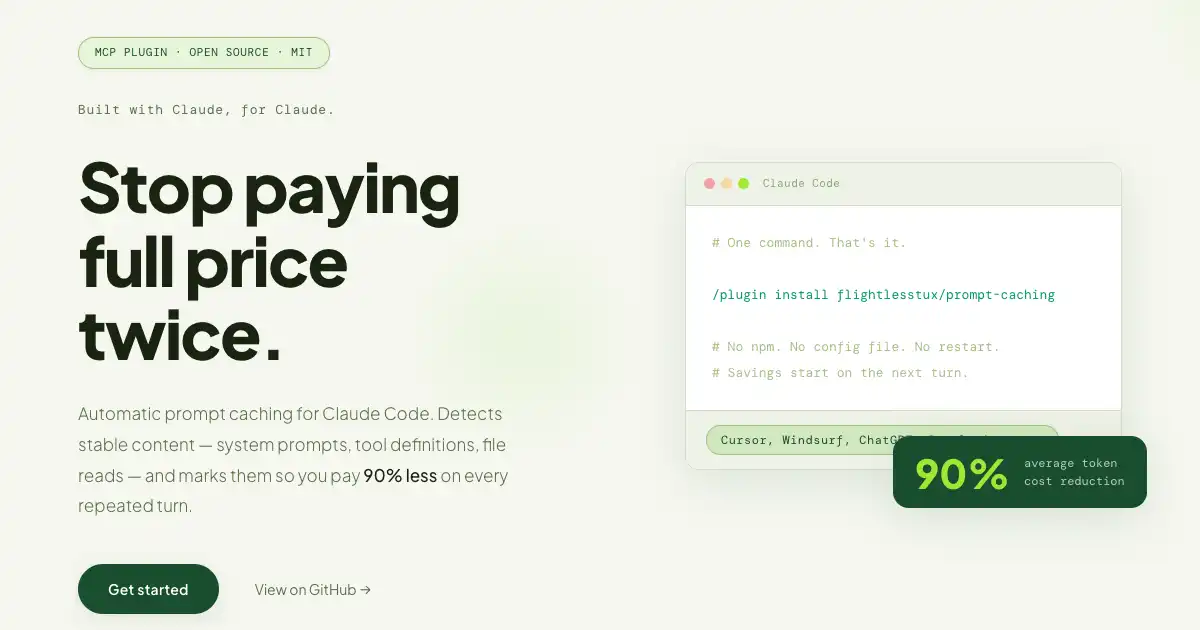Click the 'Savings start on the next turn' comment
1200x630 pixels.
840,373
